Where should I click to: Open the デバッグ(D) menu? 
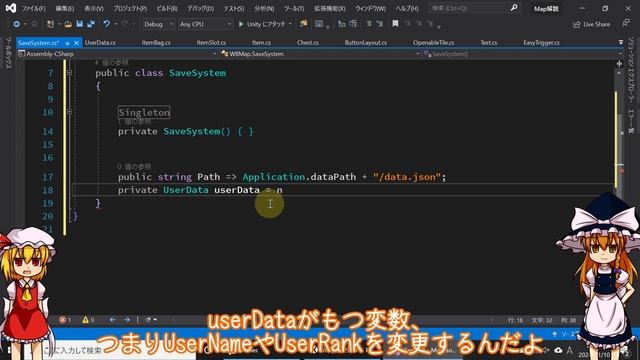pos(200,8)
